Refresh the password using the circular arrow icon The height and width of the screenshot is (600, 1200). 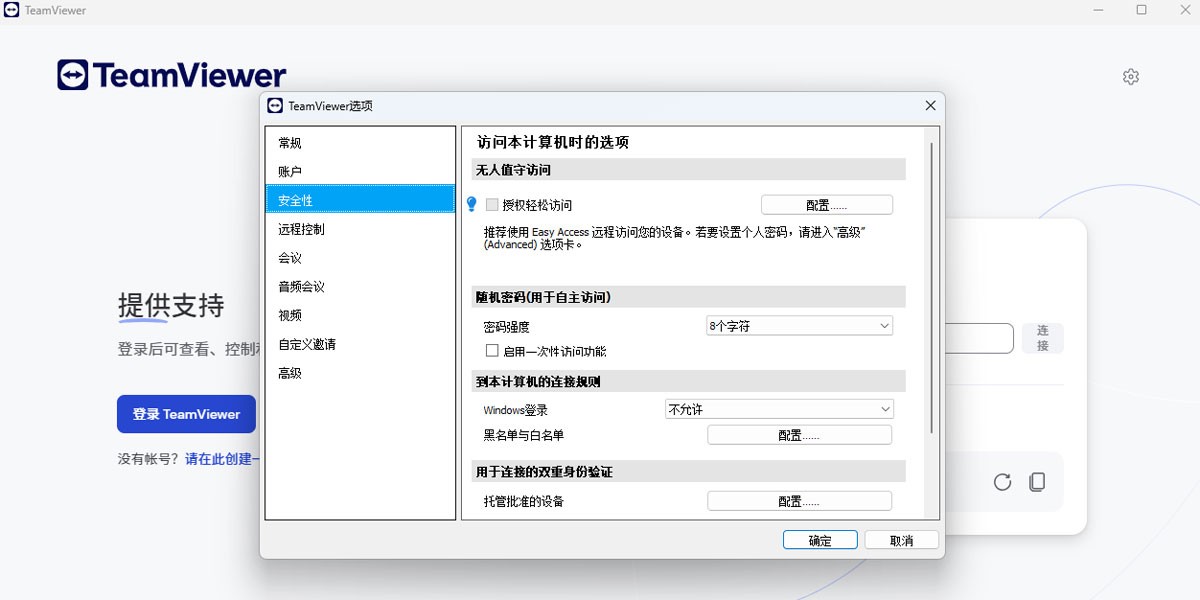pyautogui.click(x=1002, y=481)
